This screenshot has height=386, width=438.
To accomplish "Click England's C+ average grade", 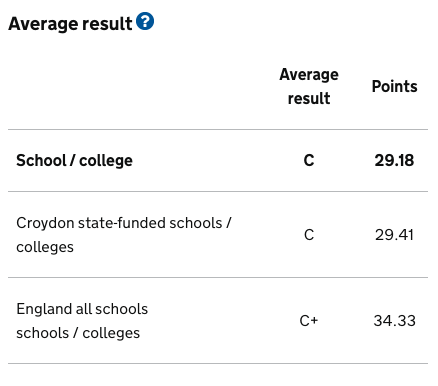I will pos(309,321).
